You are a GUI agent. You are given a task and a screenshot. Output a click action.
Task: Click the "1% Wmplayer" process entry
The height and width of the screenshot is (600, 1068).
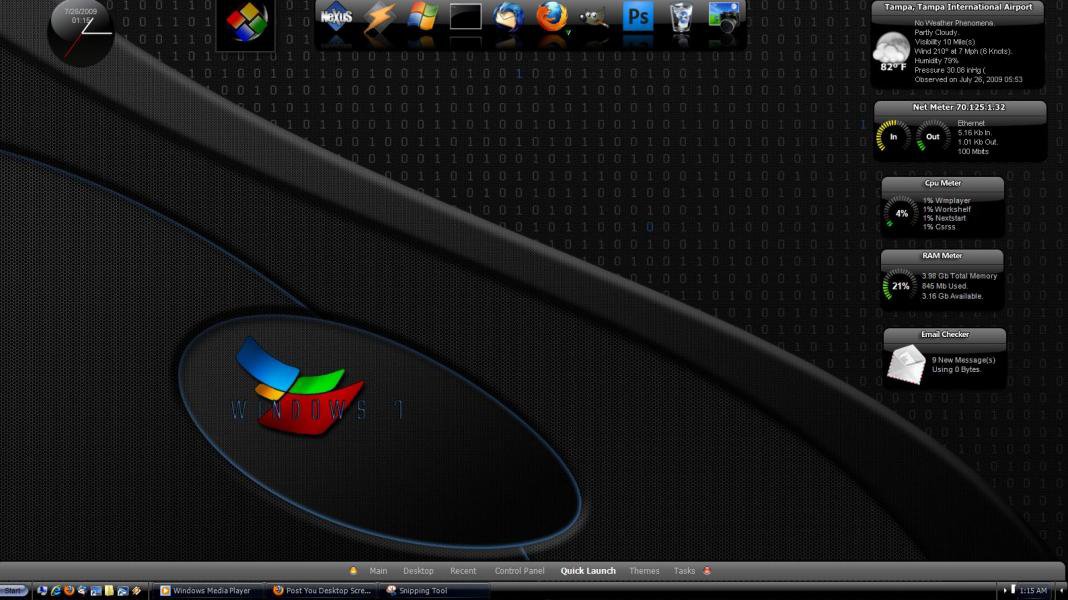[x=947, y=200]
